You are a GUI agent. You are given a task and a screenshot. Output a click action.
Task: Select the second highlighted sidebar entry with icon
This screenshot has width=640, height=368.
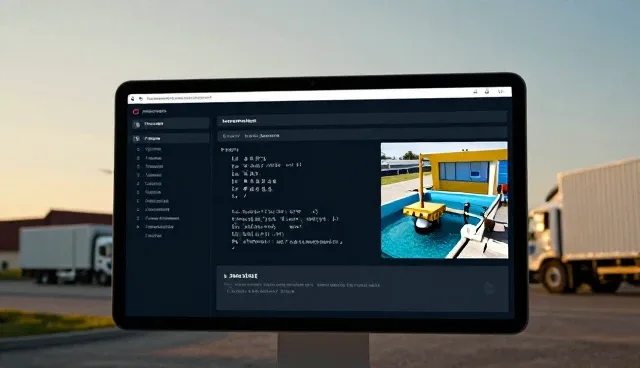[171, 139]
